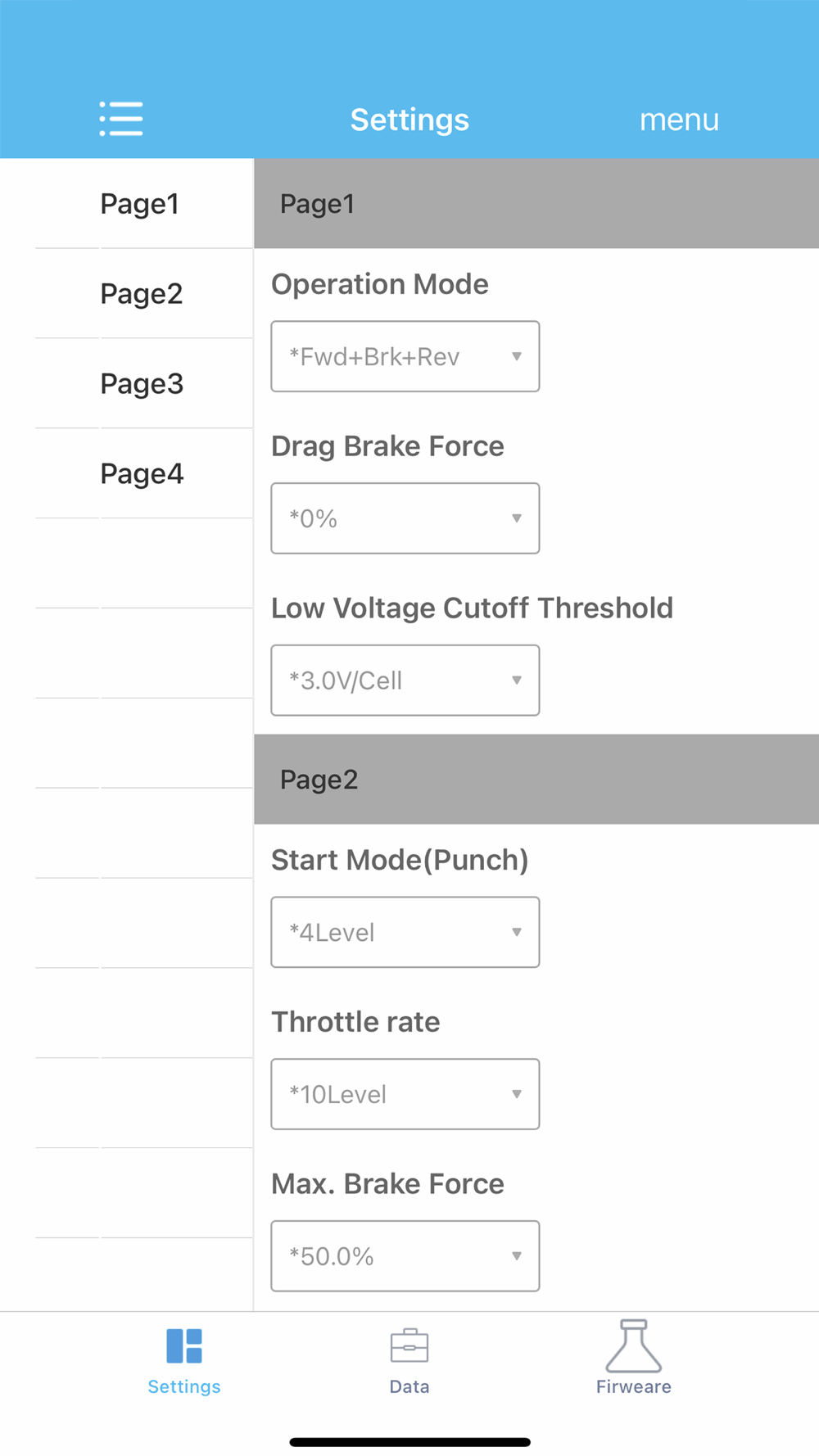Image resolution: width=819 pixels, height=1456 pixels.
Task: Open the Operation Mode dropdown
Action: [x=405, y=356]
